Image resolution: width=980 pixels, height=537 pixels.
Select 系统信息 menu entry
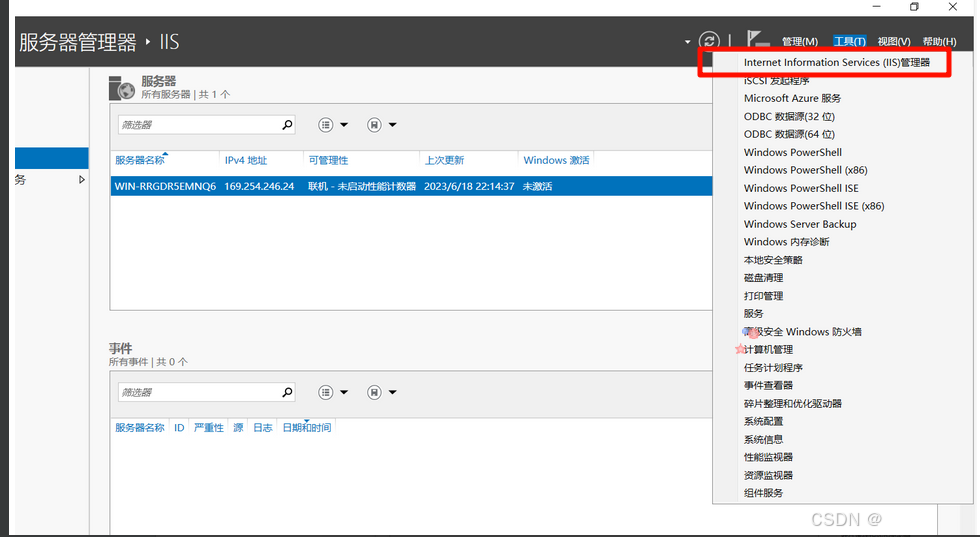coord(763,439)
